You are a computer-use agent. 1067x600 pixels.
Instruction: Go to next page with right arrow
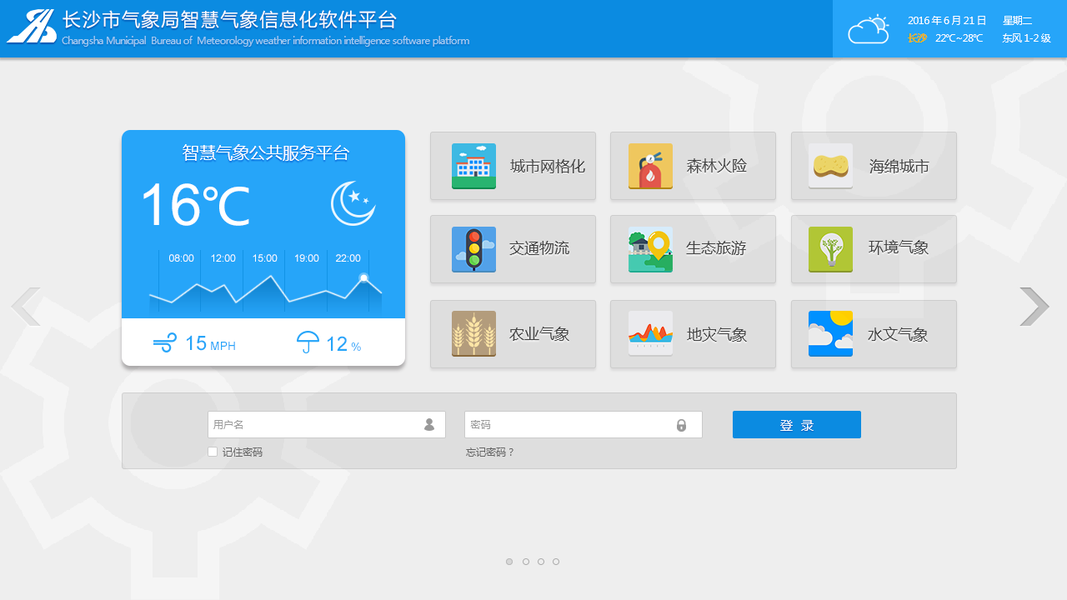pos(1034,307)
